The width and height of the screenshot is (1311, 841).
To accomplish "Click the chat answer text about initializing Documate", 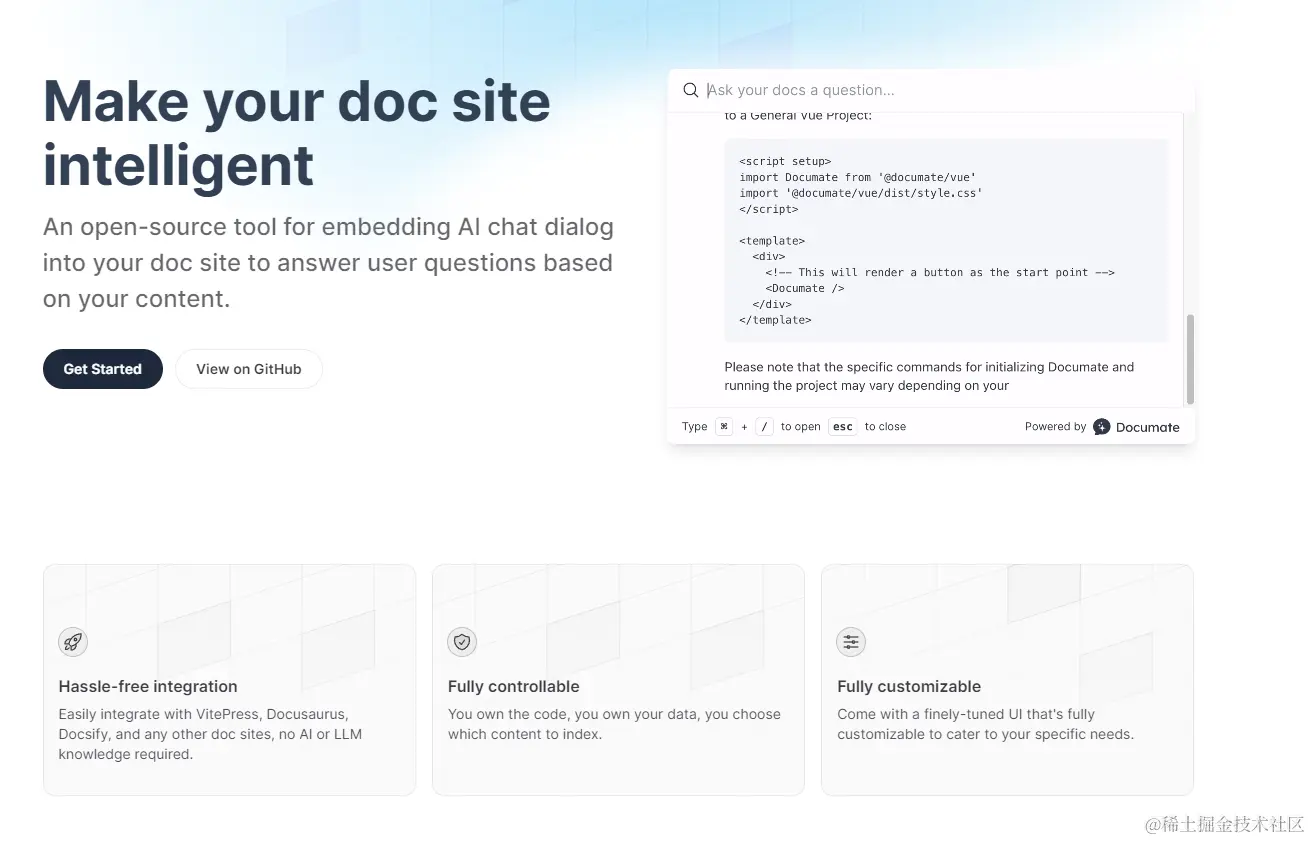I will (x=928, y=376).
